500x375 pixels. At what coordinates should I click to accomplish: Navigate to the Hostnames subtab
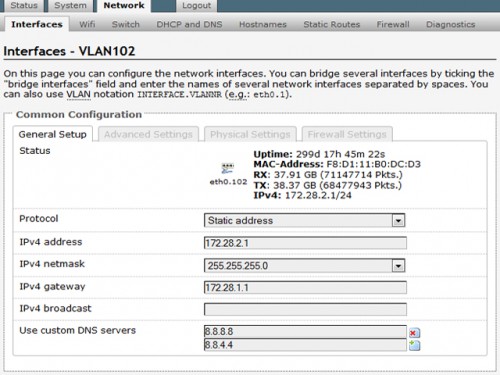pos(263,24)
